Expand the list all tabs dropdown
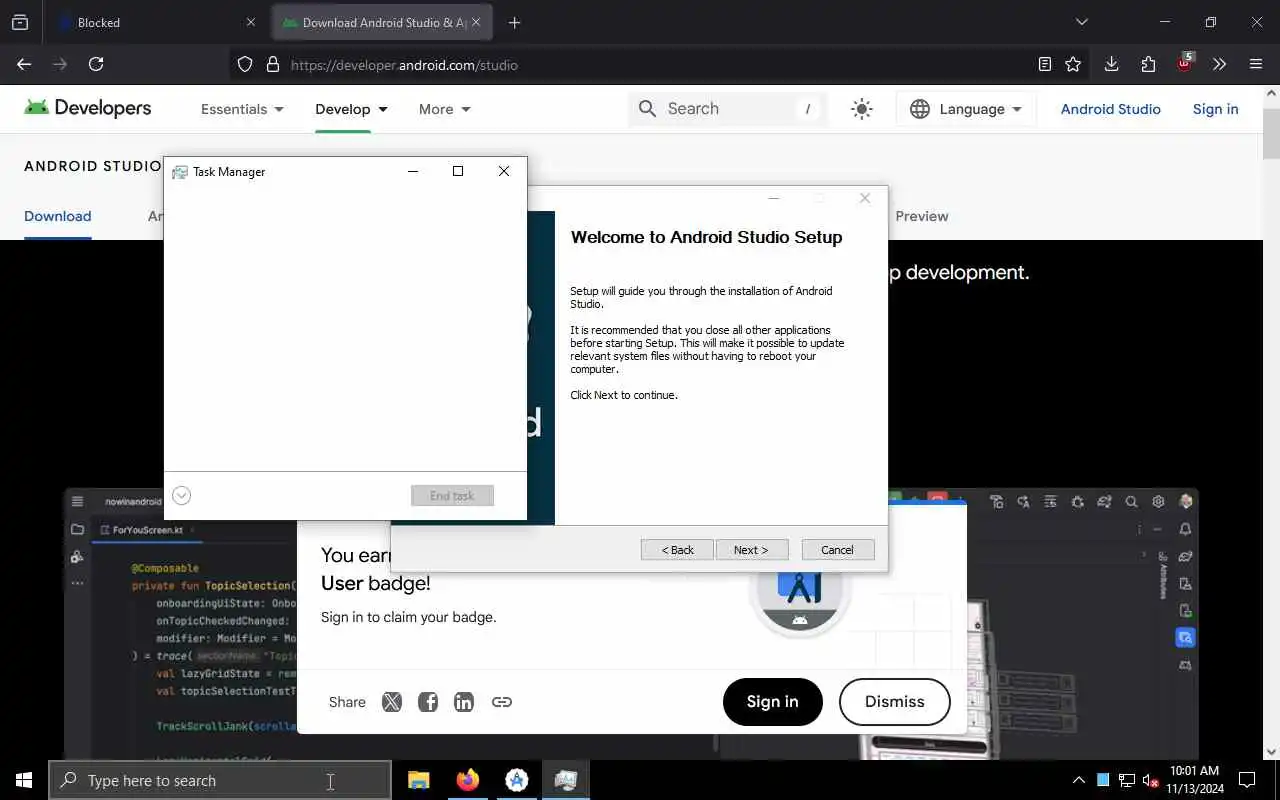Image resolution: width=1280 pixels, height=800 pixels. pyautogui.click(x=1081, y=22)
